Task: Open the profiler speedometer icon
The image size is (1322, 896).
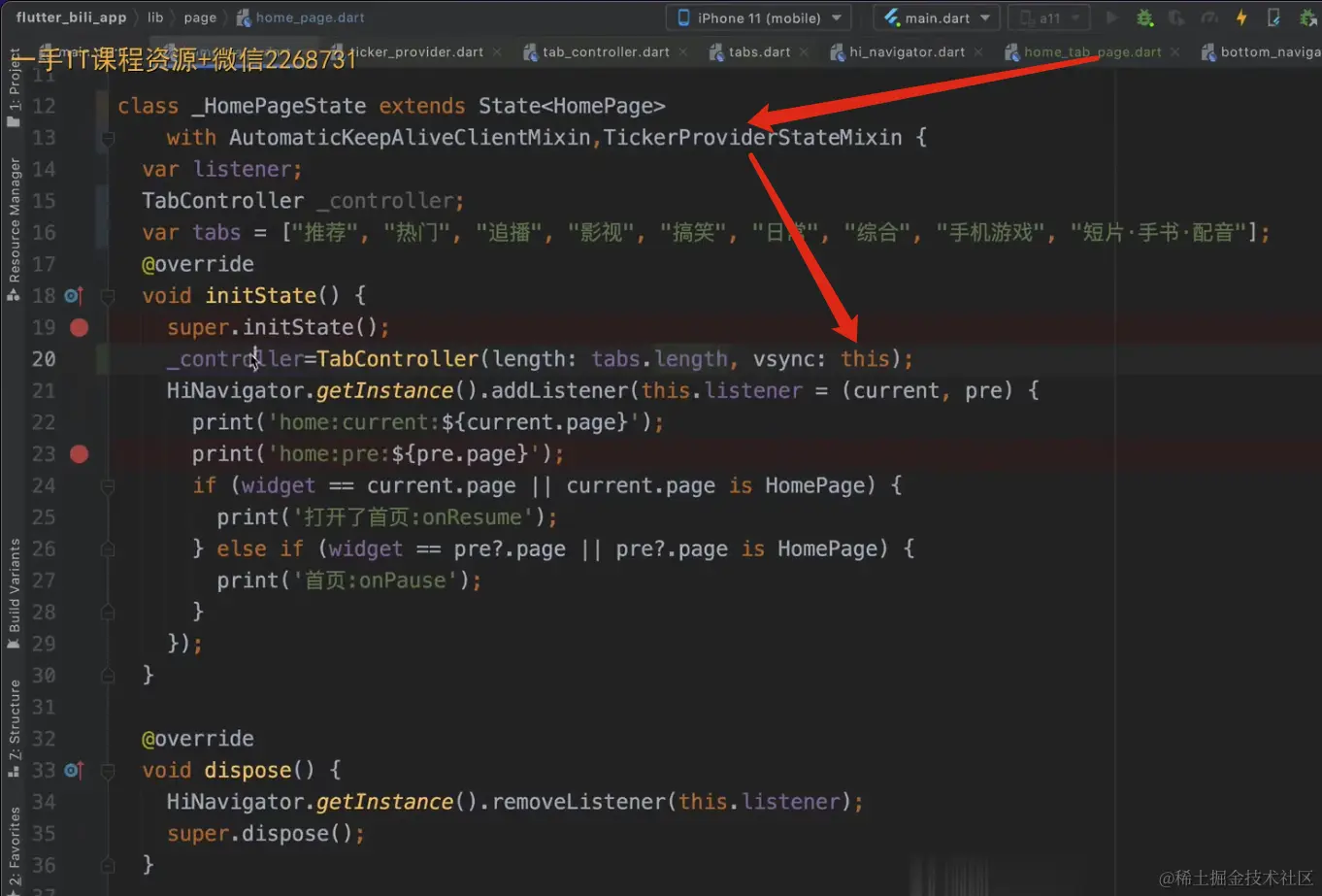Action: point(1208,17)
